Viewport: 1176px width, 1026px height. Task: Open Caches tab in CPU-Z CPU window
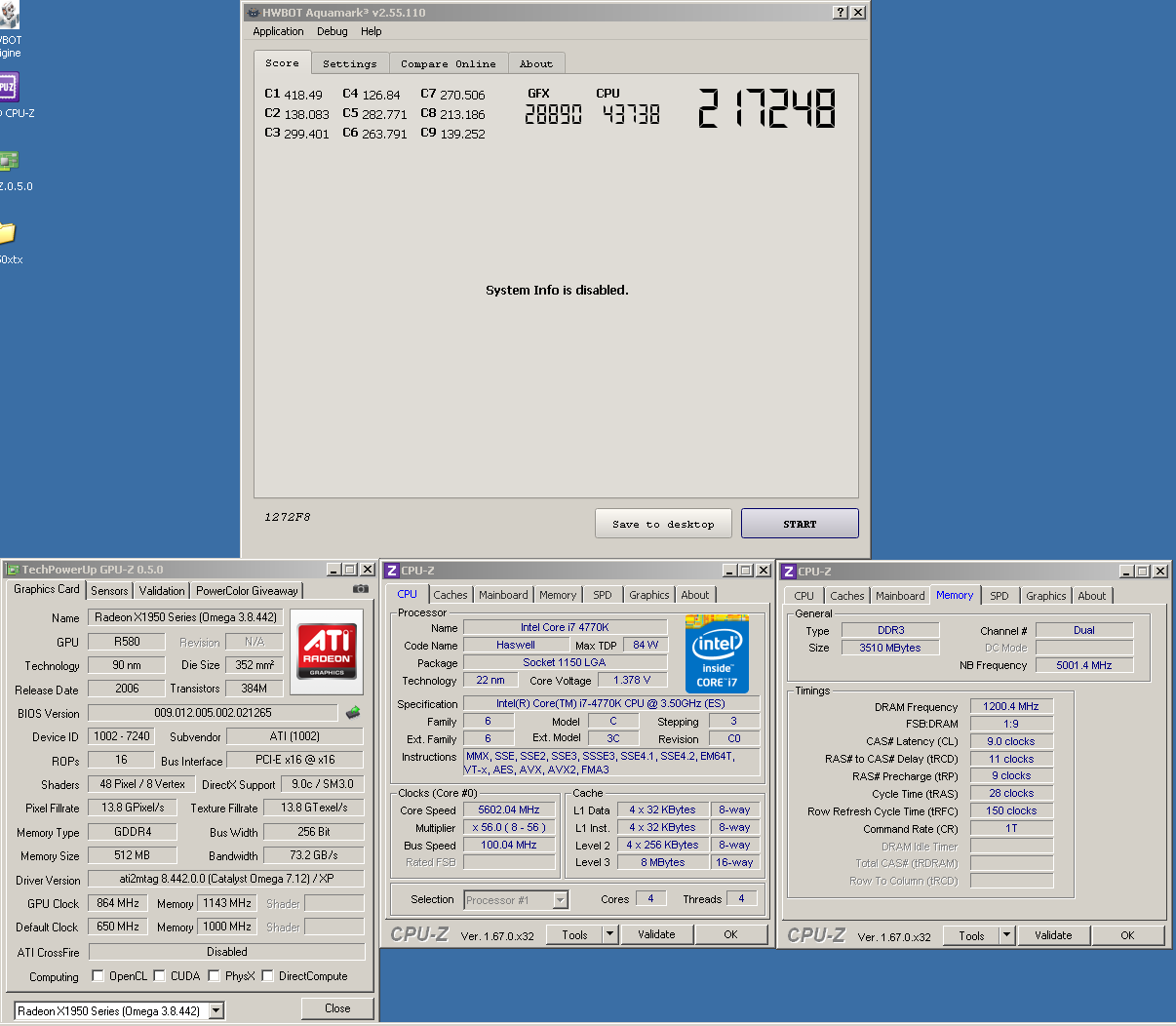click(x=451, y=595)
